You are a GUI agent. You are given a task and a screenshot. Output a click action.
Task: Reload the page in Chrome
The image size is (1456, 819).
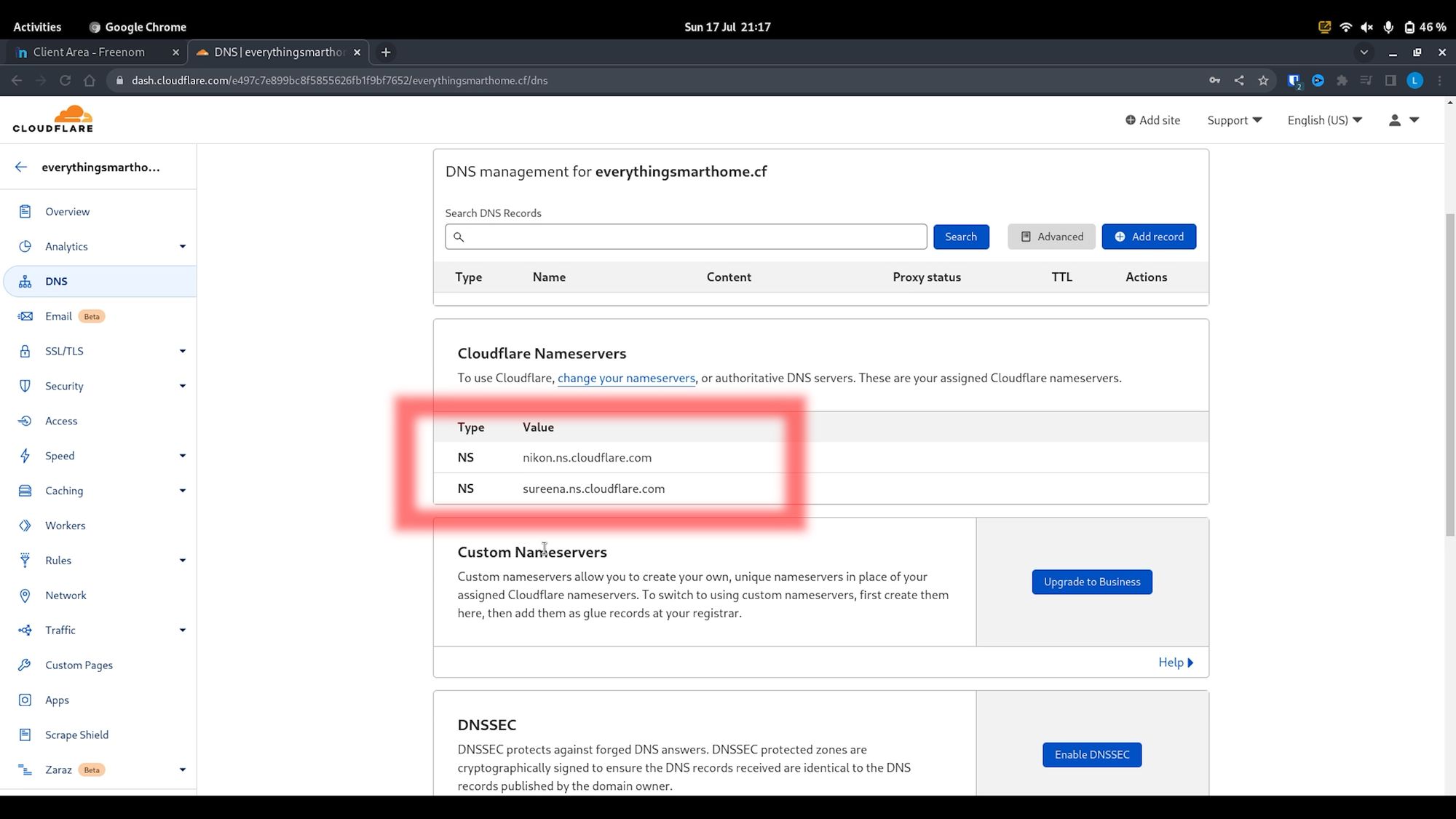click(x=65, y=80)
